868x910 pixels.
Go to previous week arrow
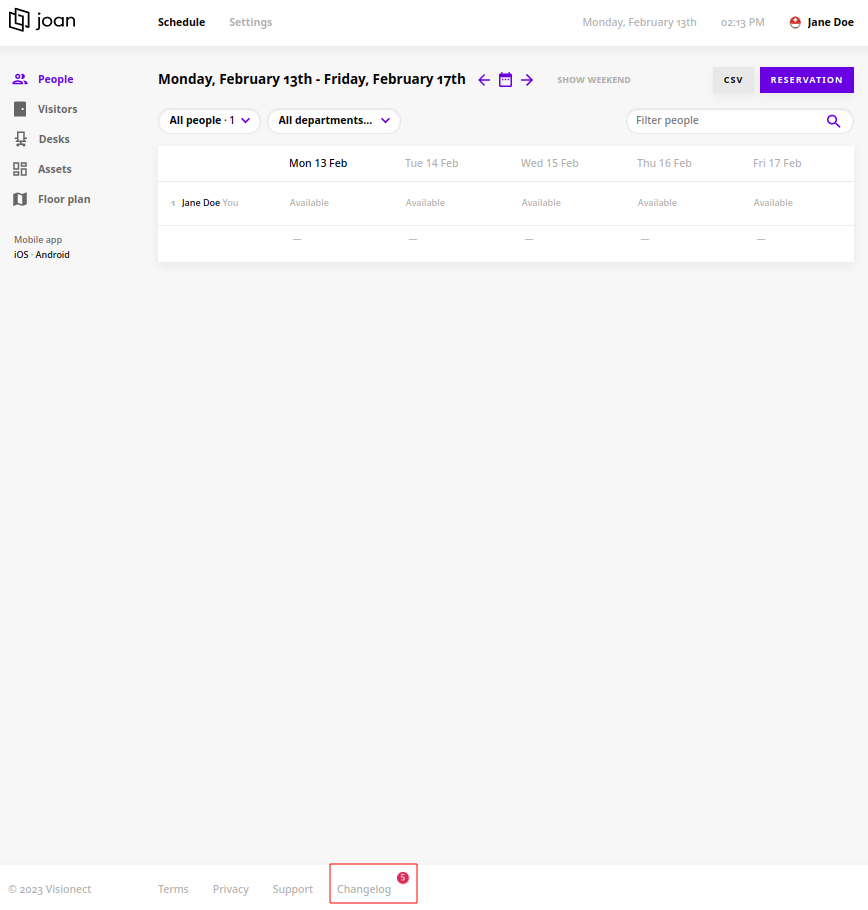click(484, 80)
